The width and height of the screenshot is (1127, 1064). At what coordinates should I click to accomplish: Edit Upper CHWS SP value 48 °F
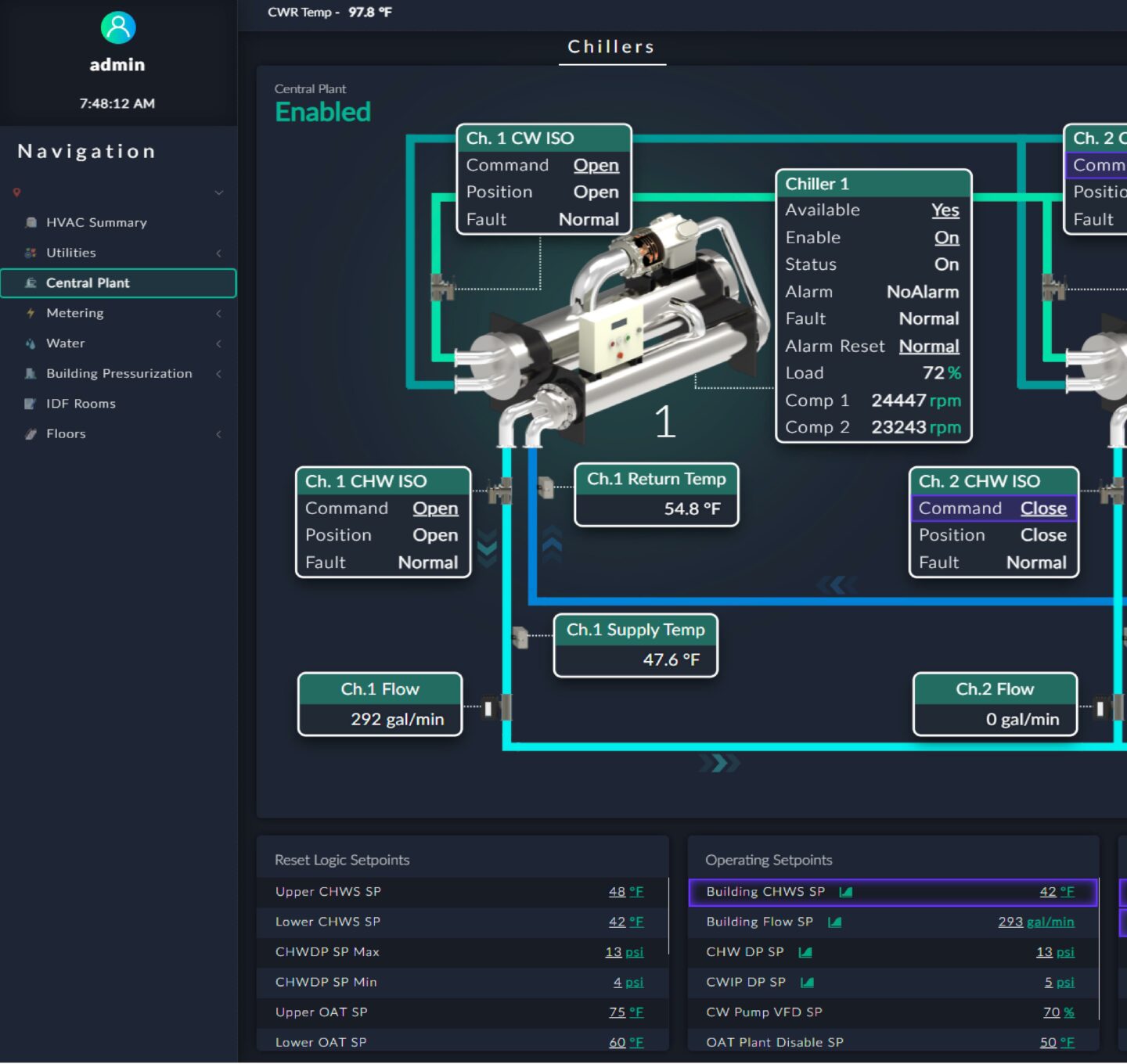pos(626,892)
